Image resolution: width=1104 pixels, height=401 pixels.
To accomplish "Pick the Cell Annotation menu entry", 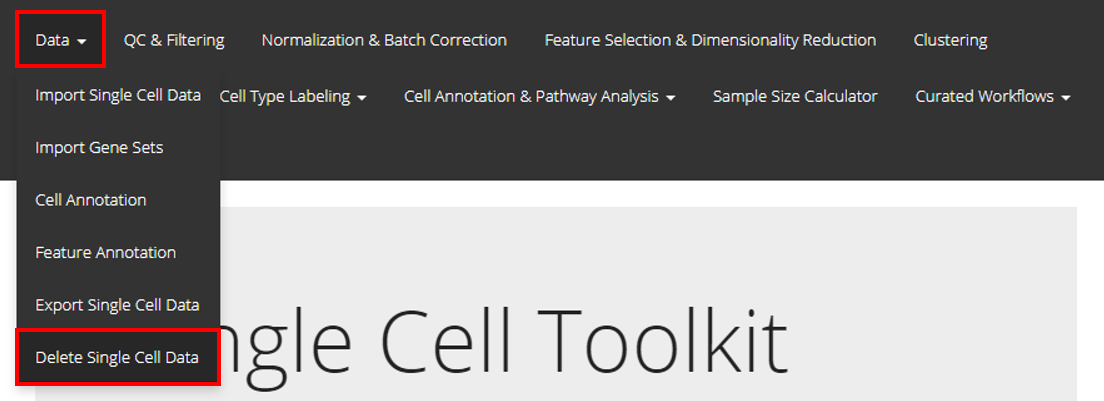I will coord(91,200).
